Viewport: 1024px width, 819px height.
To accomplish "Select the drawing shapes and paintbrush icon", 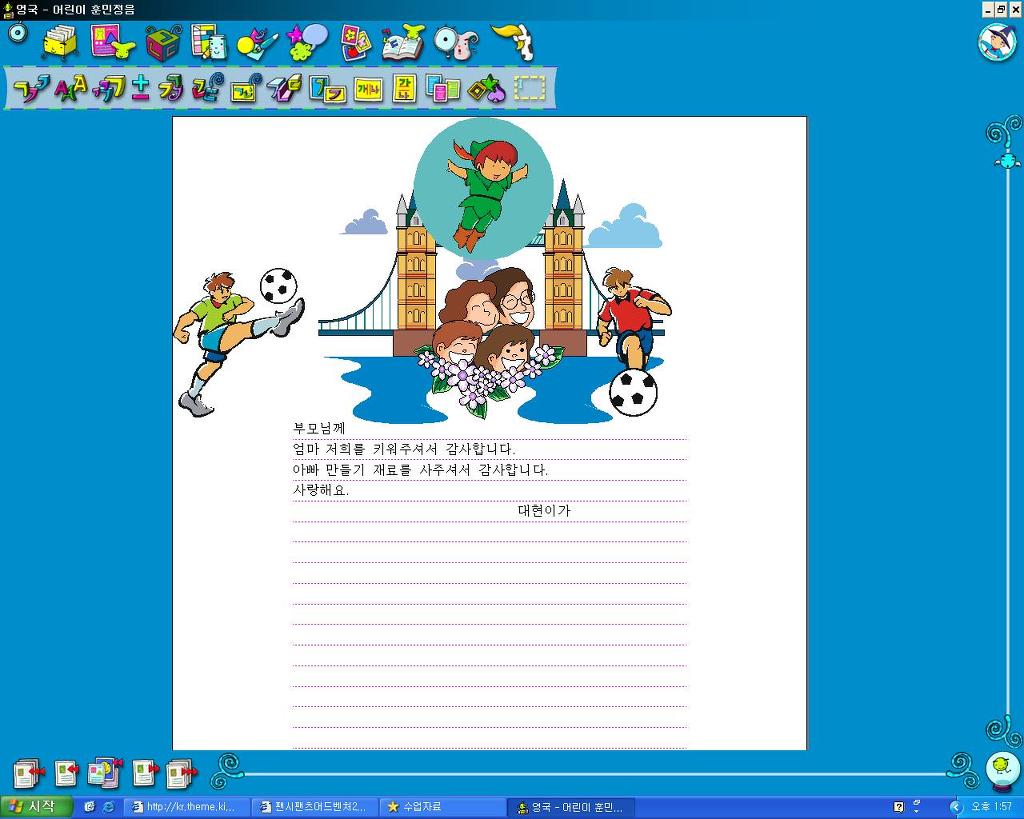I will pos(257,44).
